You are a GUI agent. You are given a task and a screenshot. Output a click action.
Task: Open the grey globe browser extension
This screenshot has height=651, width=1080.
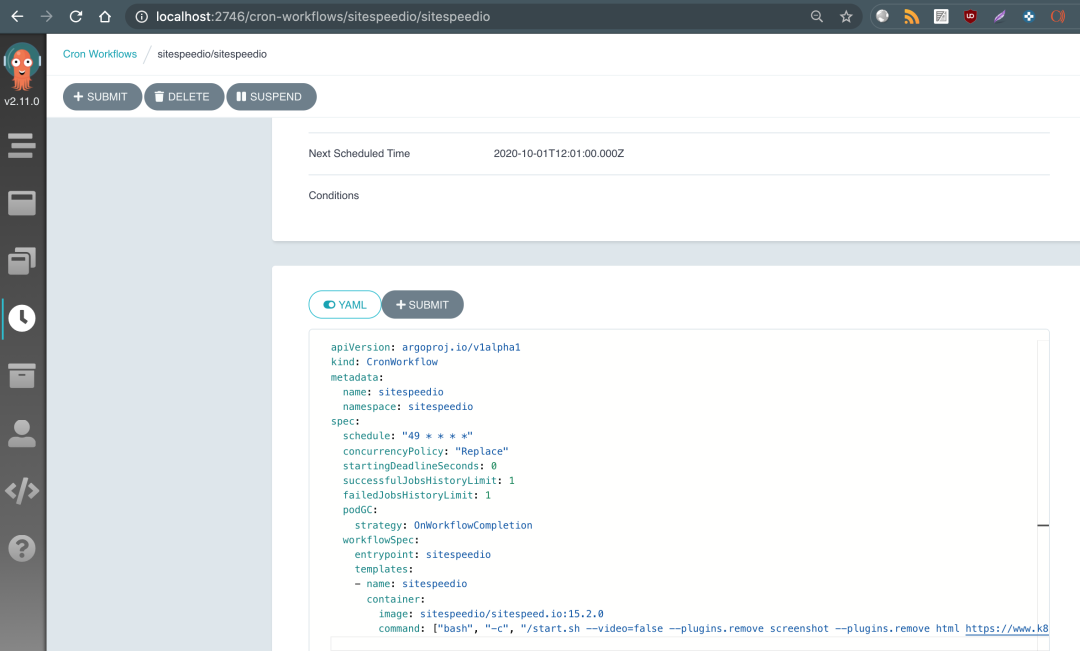point(882,17)
